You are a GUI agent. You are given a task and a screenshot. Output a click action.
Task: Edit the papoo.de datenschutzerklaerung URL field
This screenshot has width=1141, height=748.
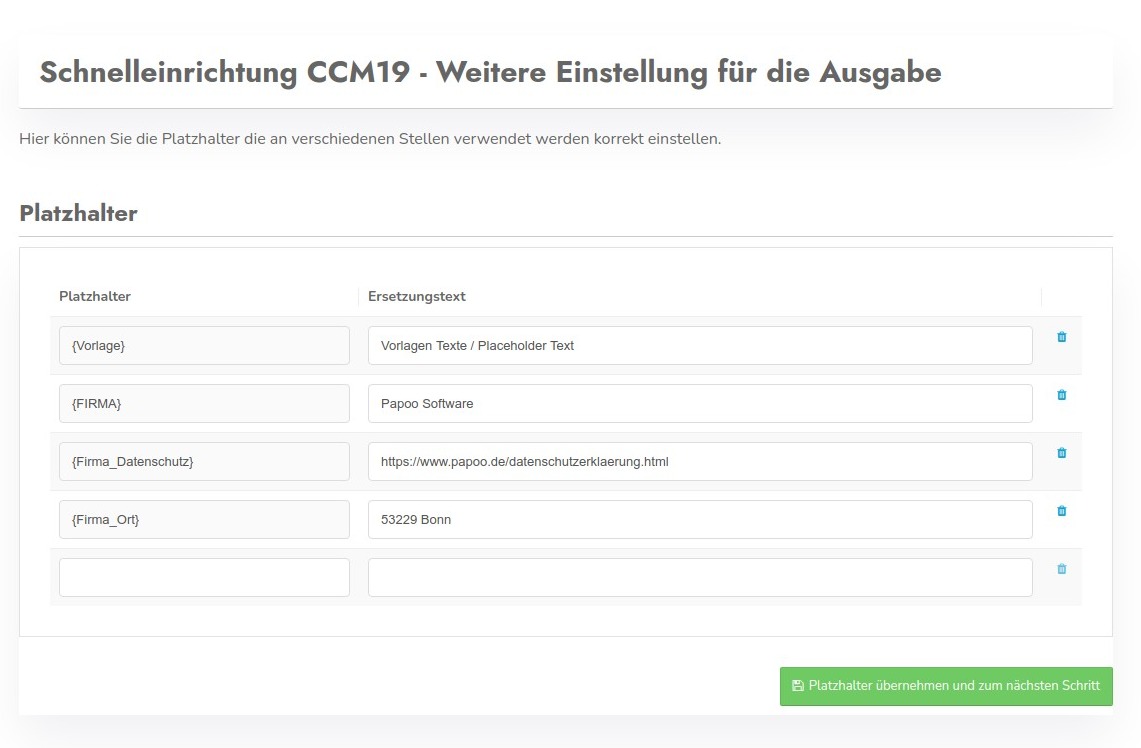(x=699, y=462)
